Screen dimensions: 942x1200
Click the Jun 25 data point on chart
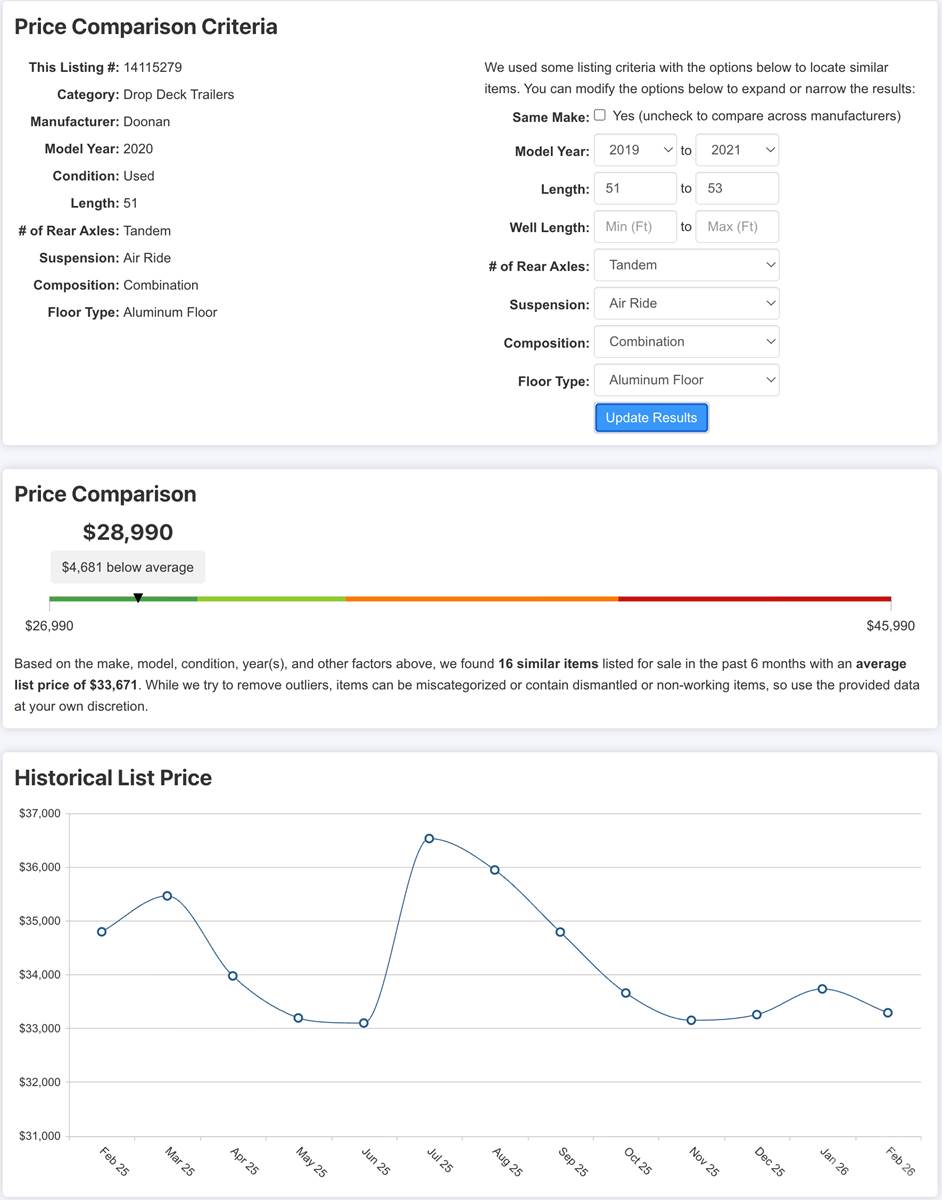click(364, 1023)
